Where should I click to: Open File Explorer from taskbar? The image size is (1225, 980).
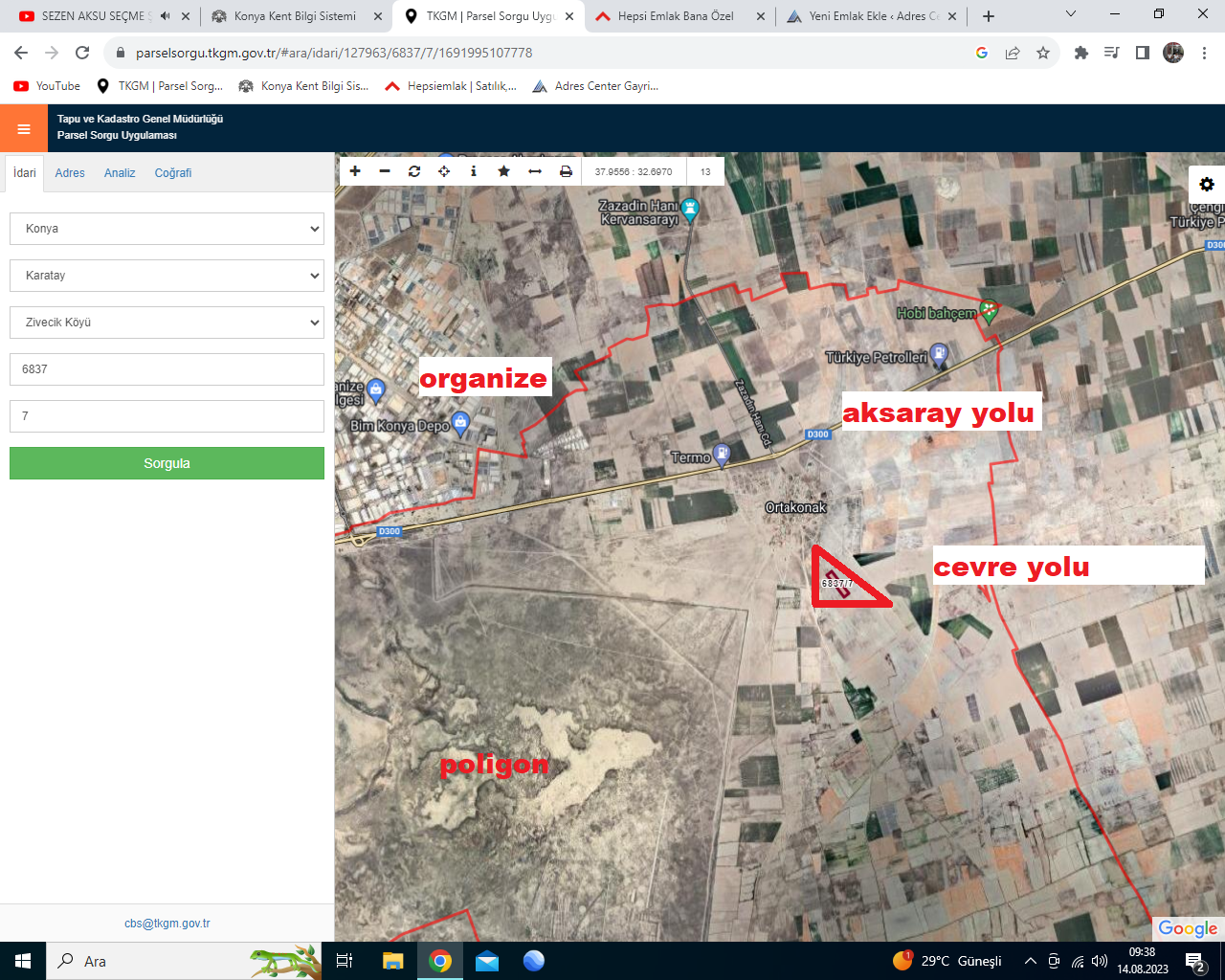(x=392, y=961)
